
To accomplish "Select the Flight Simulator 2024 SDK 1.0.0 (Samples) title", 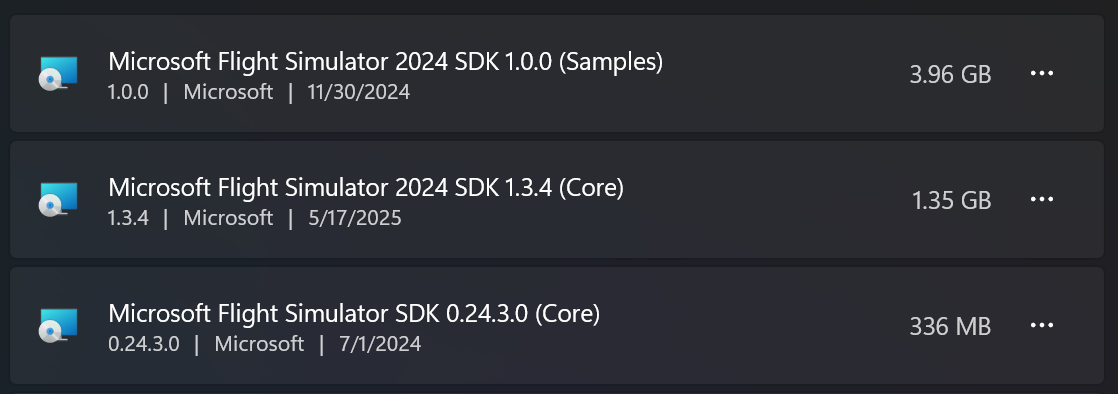I will (385, 62).
